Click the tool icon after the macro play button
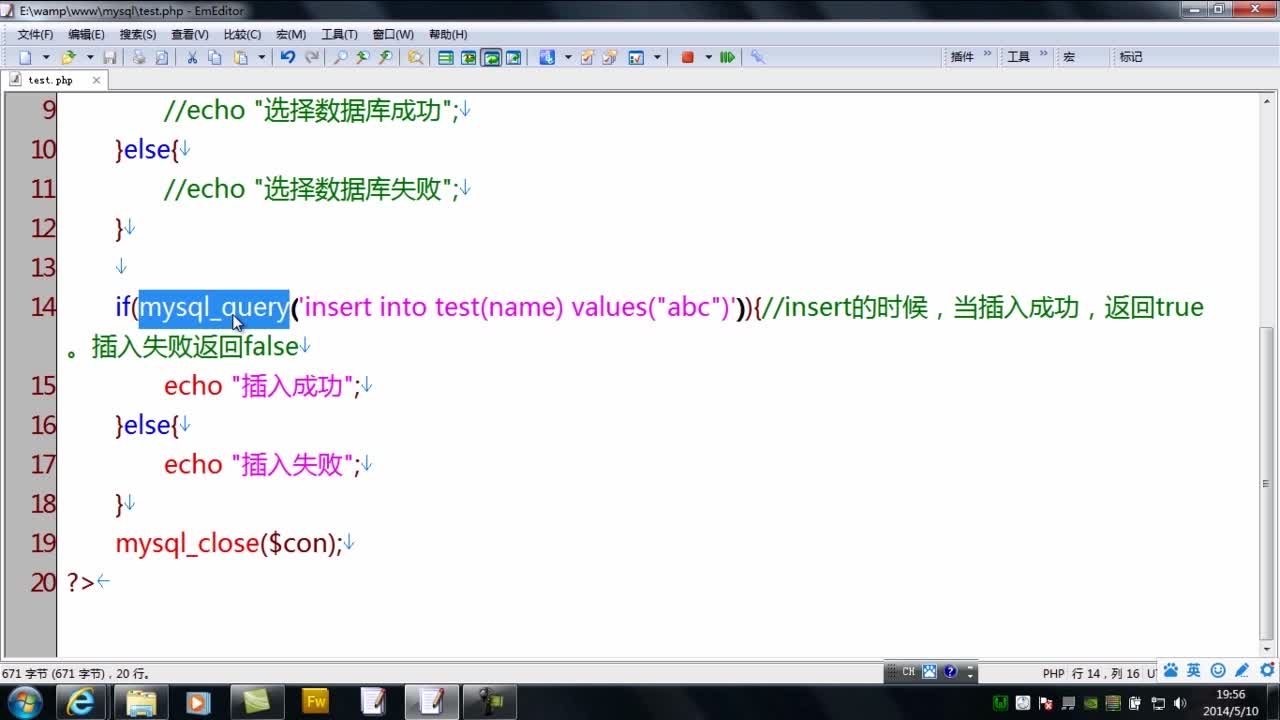Viewport: 1280px width, 720px height. [x=757, y=57]
